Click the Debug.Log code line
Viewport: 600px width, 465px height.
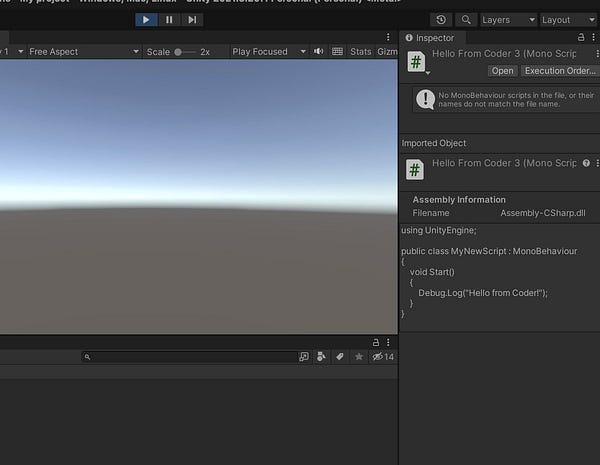(x=483, y=293)
